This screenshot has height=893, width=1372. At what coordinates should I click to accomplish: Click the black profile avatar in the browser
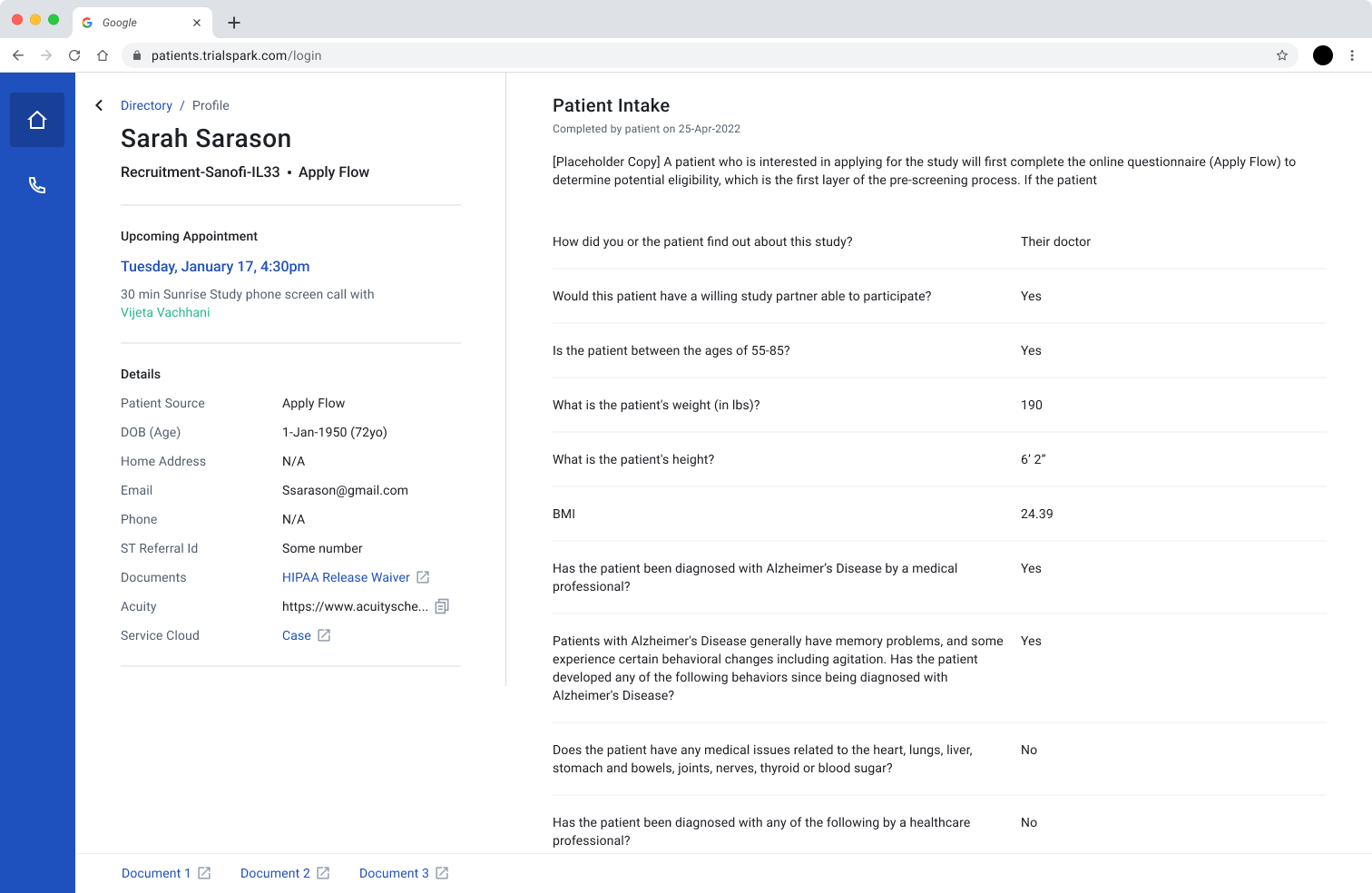pos(1323,55)
